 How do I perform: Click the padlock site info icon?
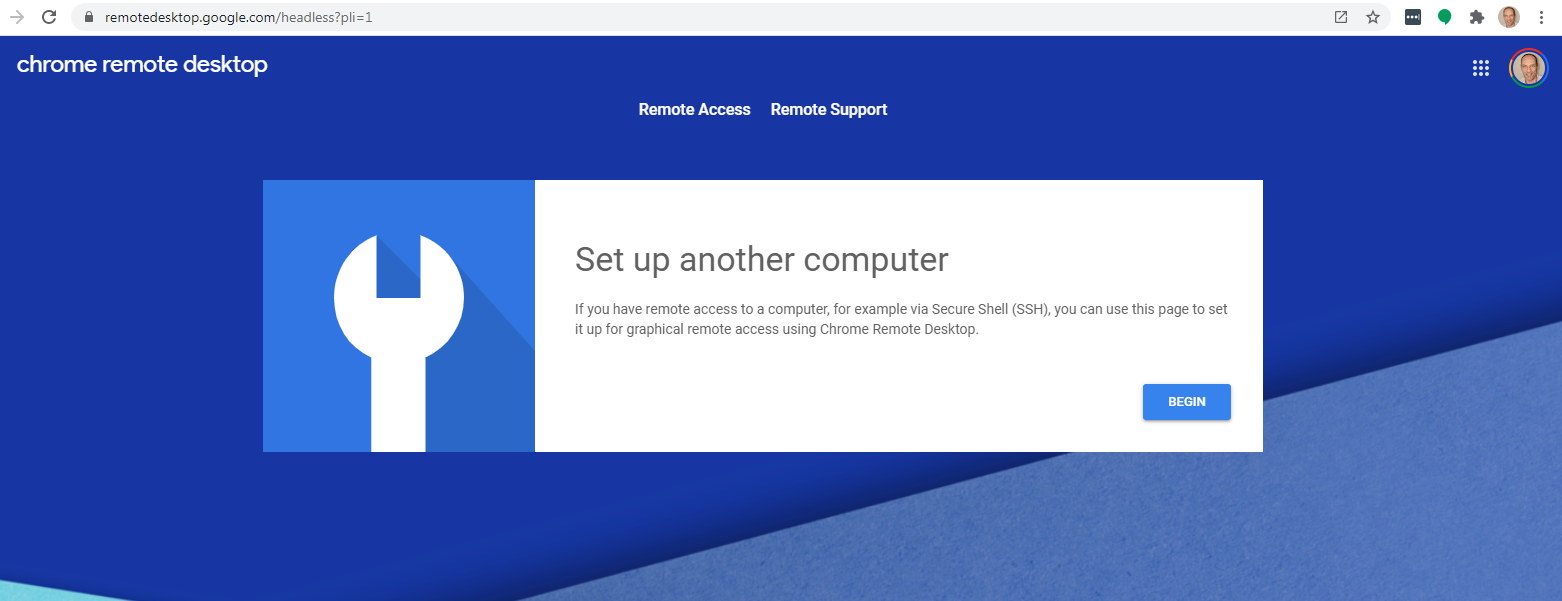coord(88,17)
